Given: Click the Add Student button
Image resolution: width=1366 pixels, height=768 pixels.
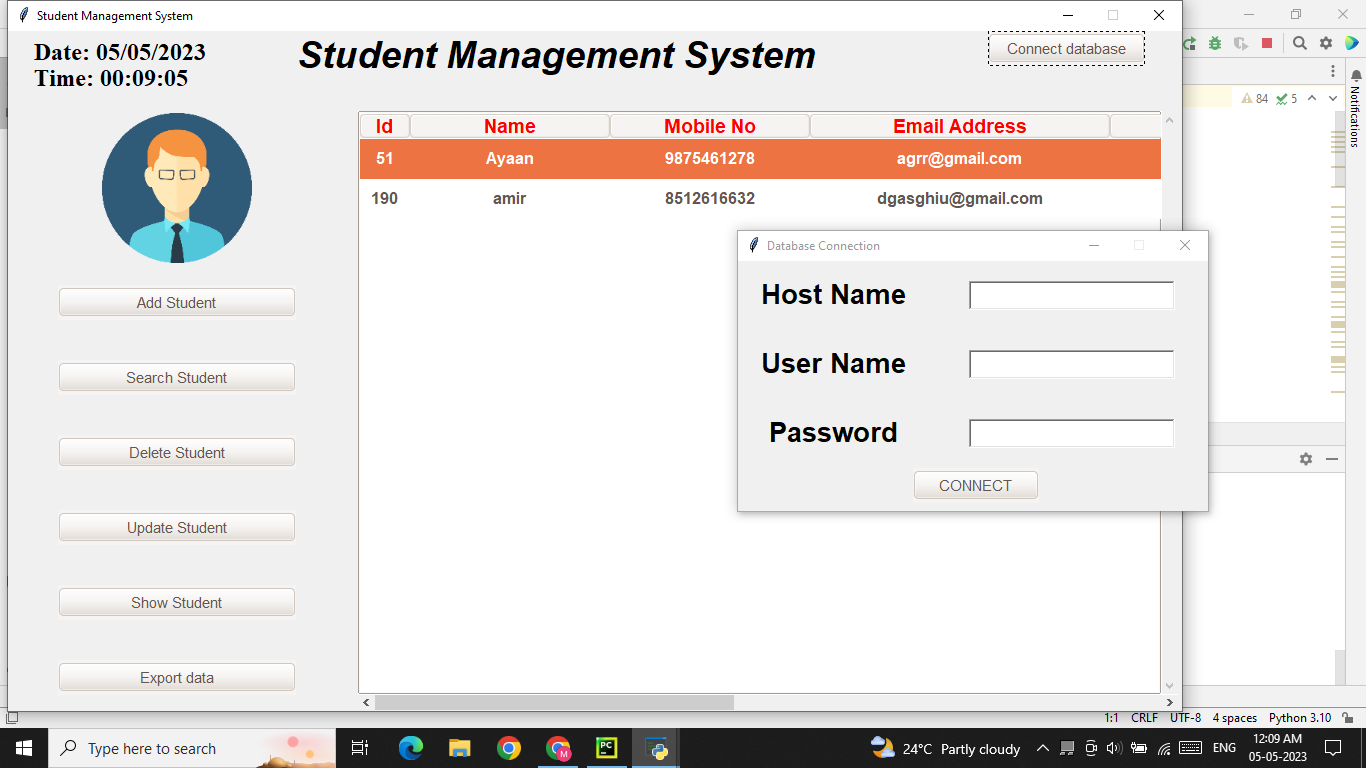Looking at the screenshot, I should point(176,301).
